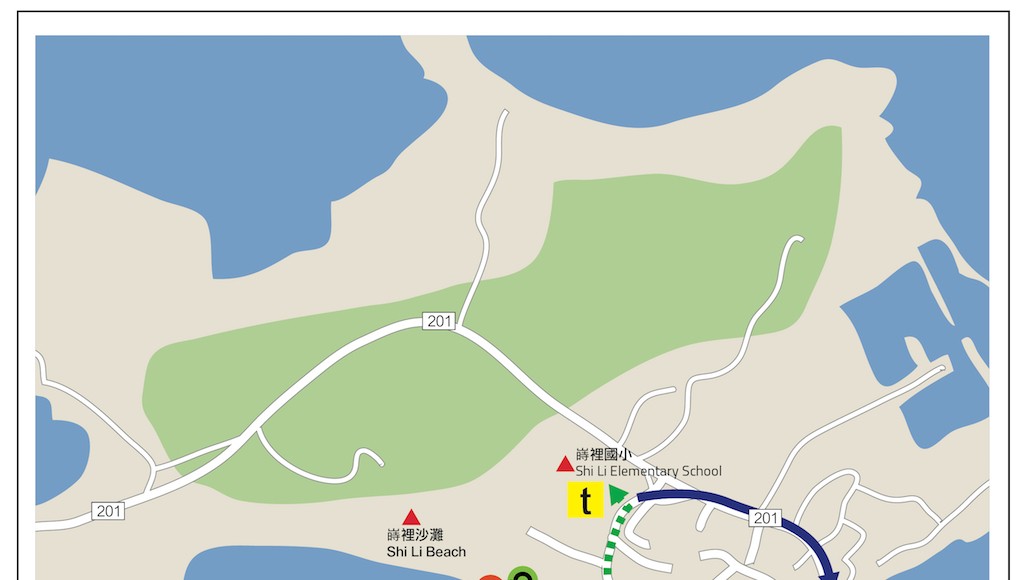Viewport: 1024px width, 580px height.
Task: Click the dark blue arrowhead at route end
Action: tap(829, 573)
